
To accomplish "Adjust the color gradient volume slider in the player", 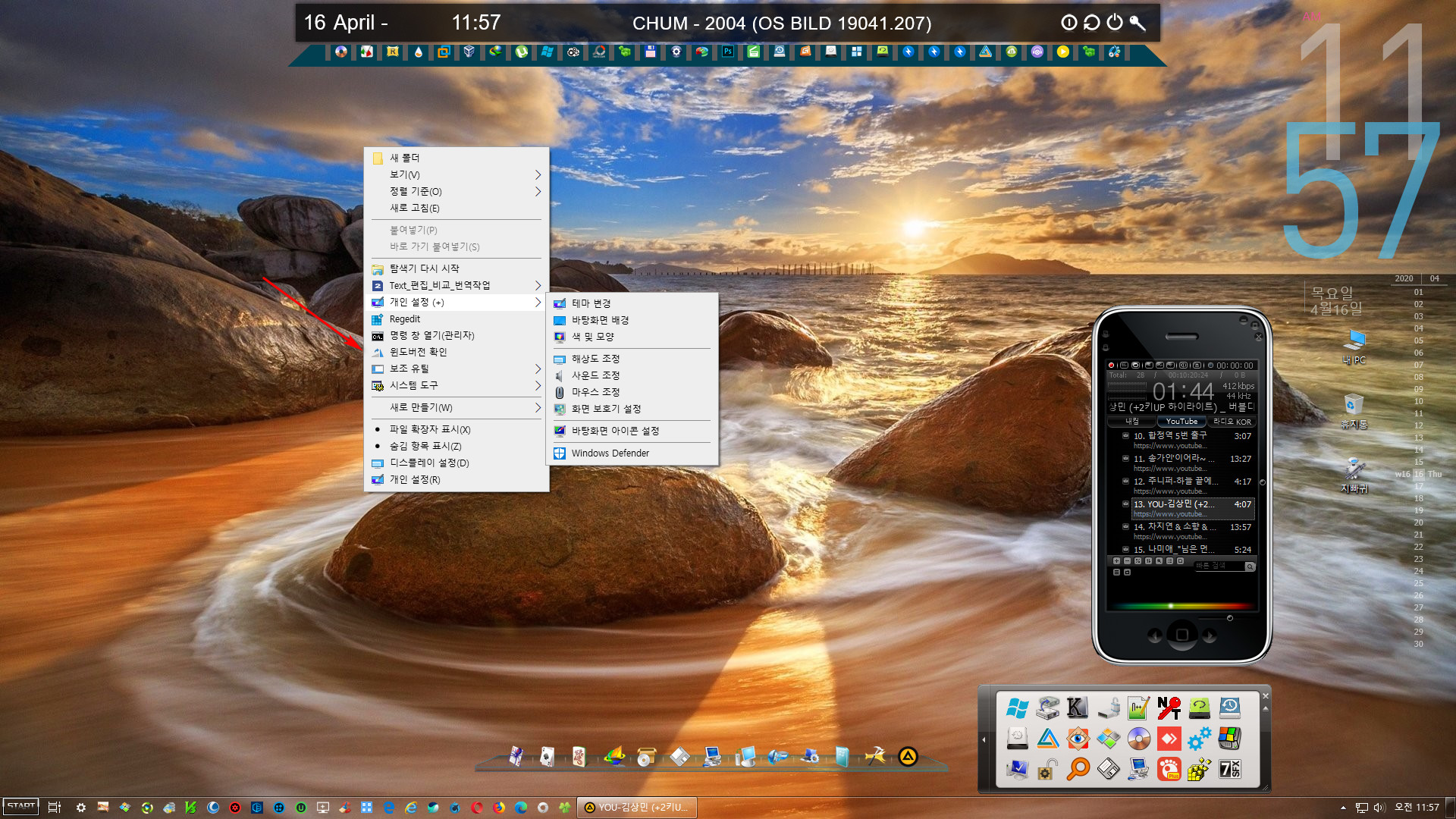I will coord(1181,606).
